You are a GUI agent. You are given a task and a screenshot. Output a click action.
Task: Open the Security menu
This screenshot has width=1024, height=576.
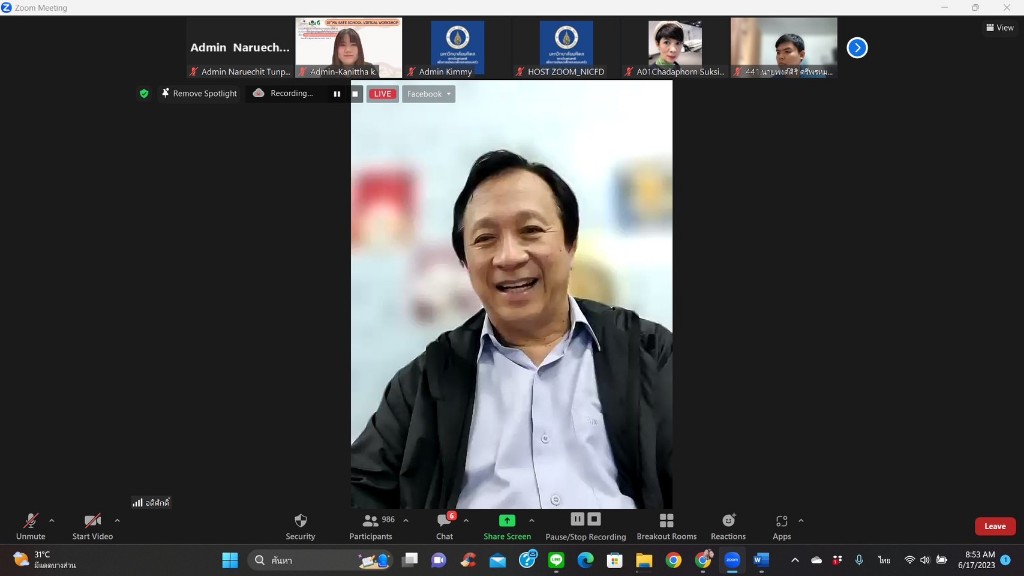coord(300,526)
